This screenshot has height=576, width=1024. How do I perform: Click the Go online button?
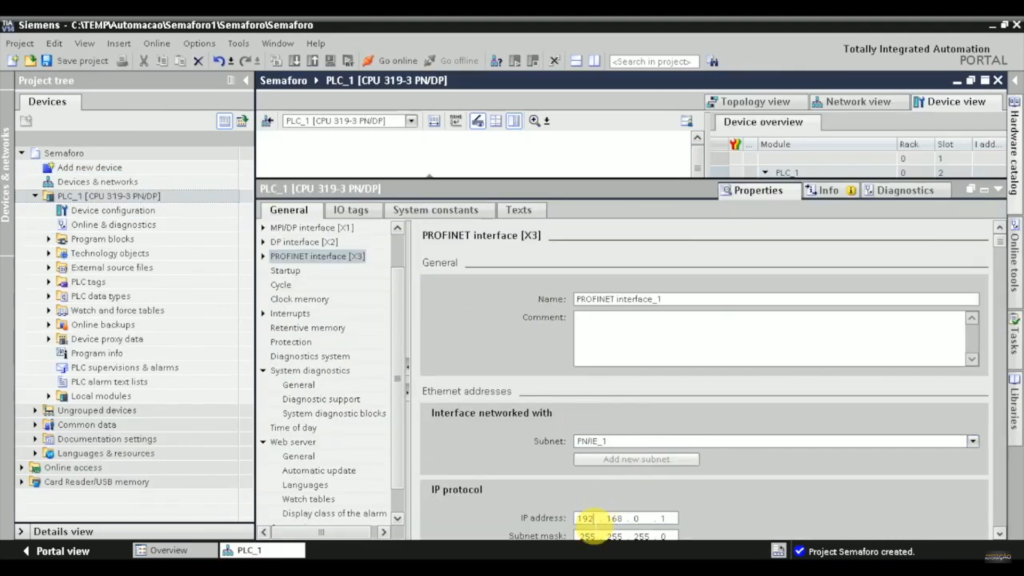pos(391,61)
